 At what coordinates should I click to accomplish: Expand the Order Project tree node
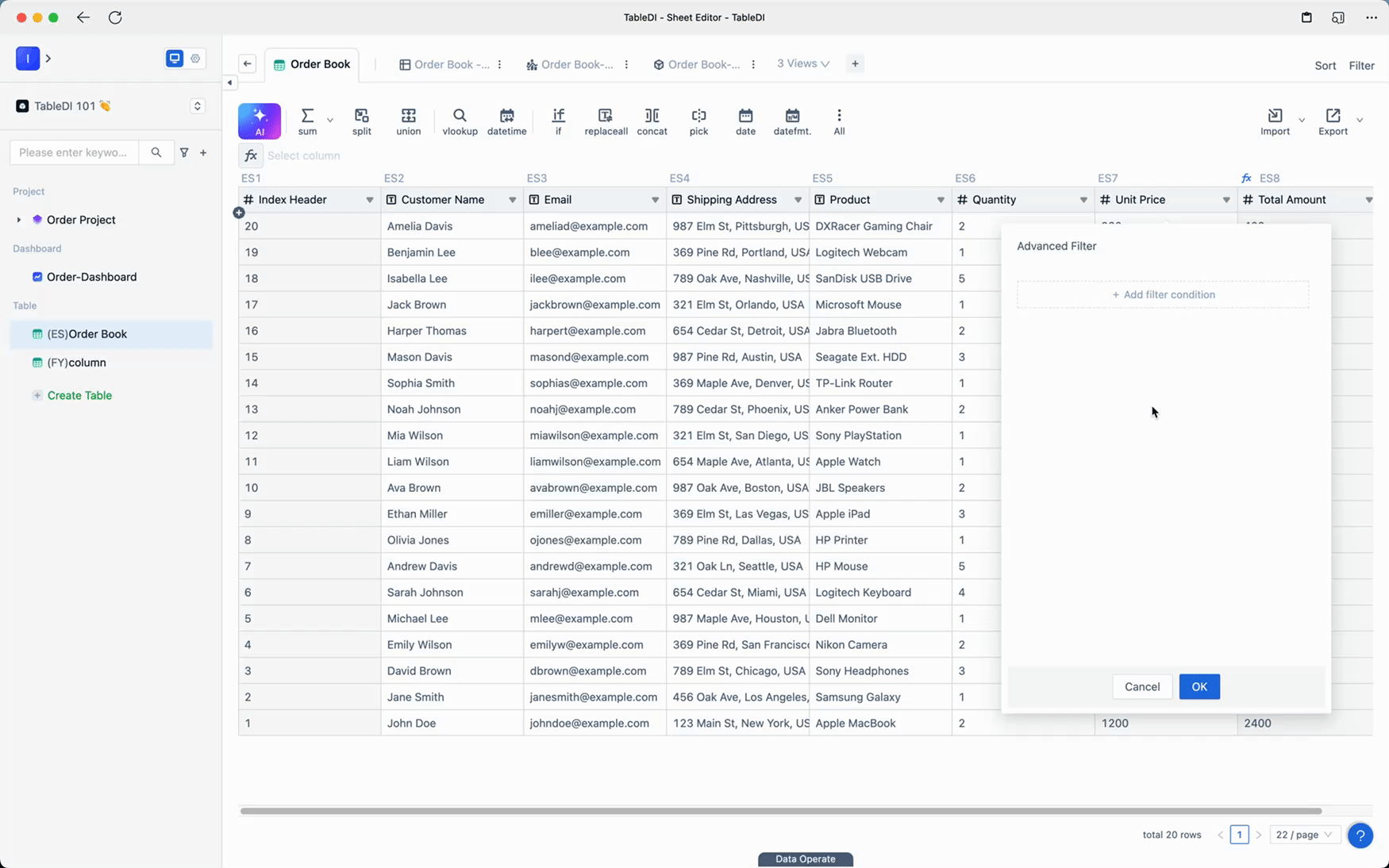[x=19, y=220]
